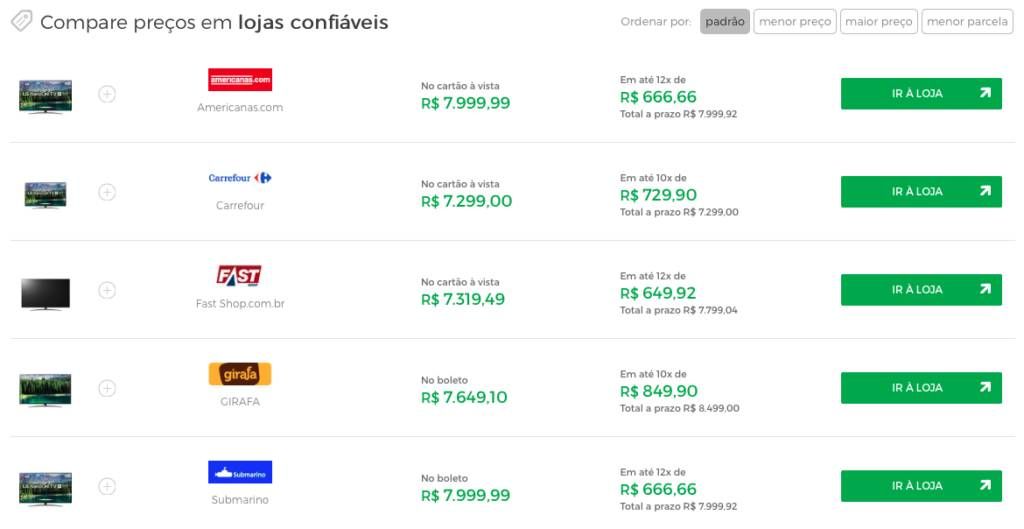Open the Carrefour store logo
This screenshot has height=529, width=1024.
[240, 178]
